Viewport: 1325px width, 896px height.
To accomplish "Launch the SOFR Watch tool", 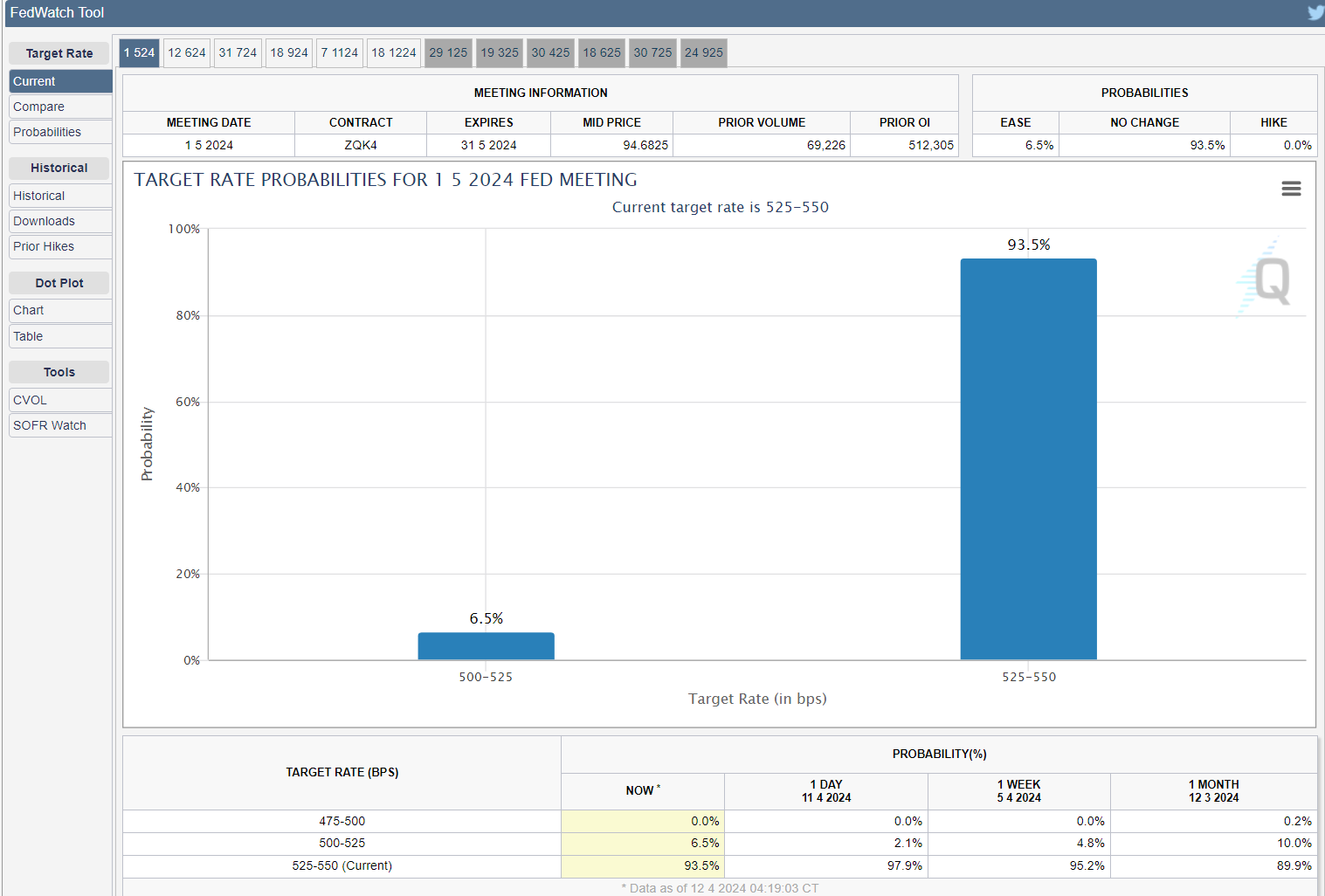I will pyautogui.click(x=61, y=425).
